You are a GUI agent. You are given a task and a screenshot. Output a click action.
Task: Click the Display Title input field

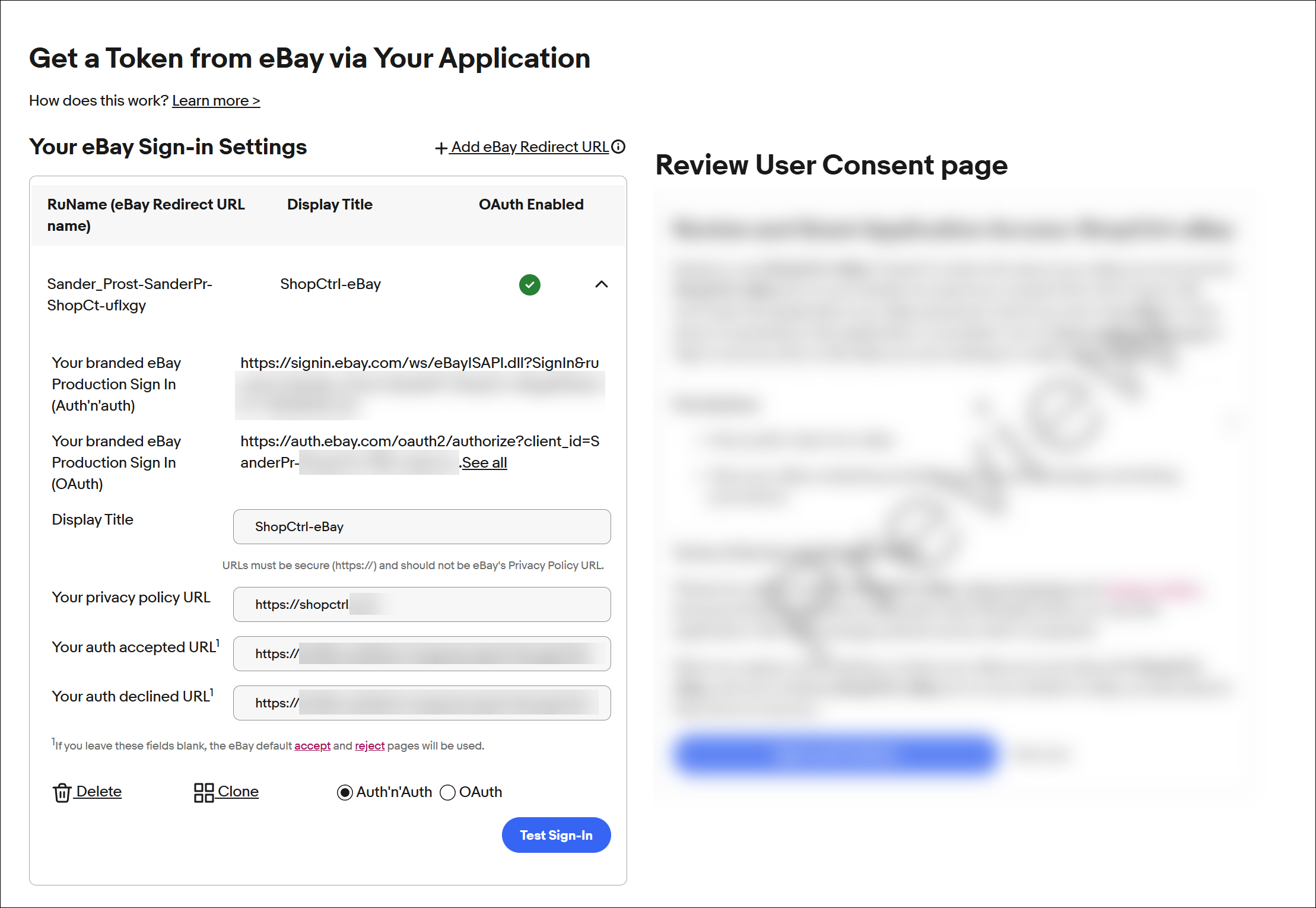coord(422,526)
